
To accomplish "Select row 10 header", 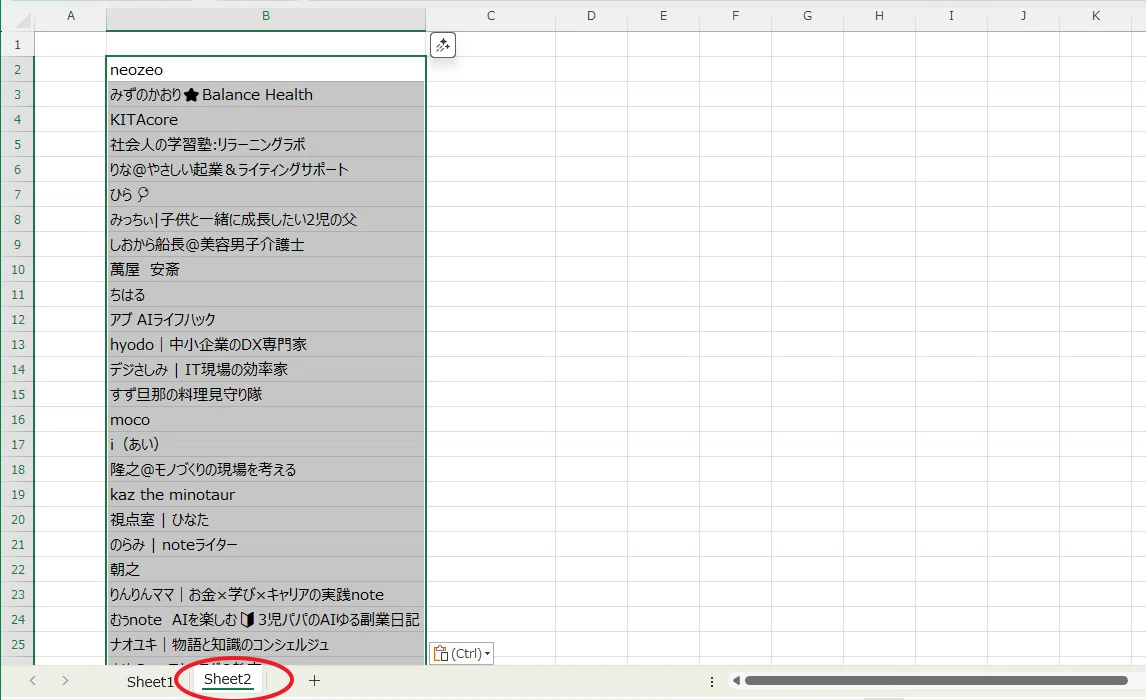I will pos(18,270).
